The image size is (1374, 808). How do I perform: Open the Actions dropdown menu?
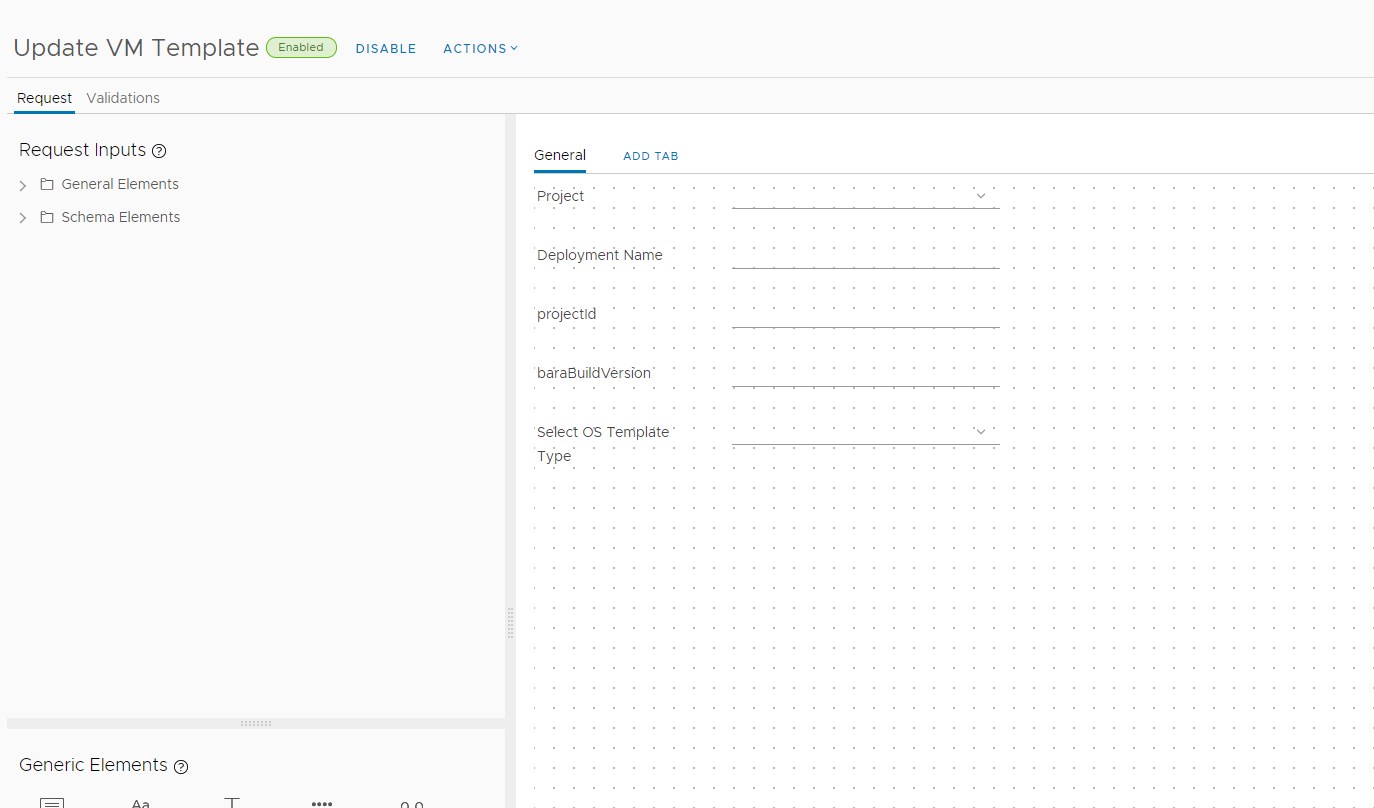(480, 48)
